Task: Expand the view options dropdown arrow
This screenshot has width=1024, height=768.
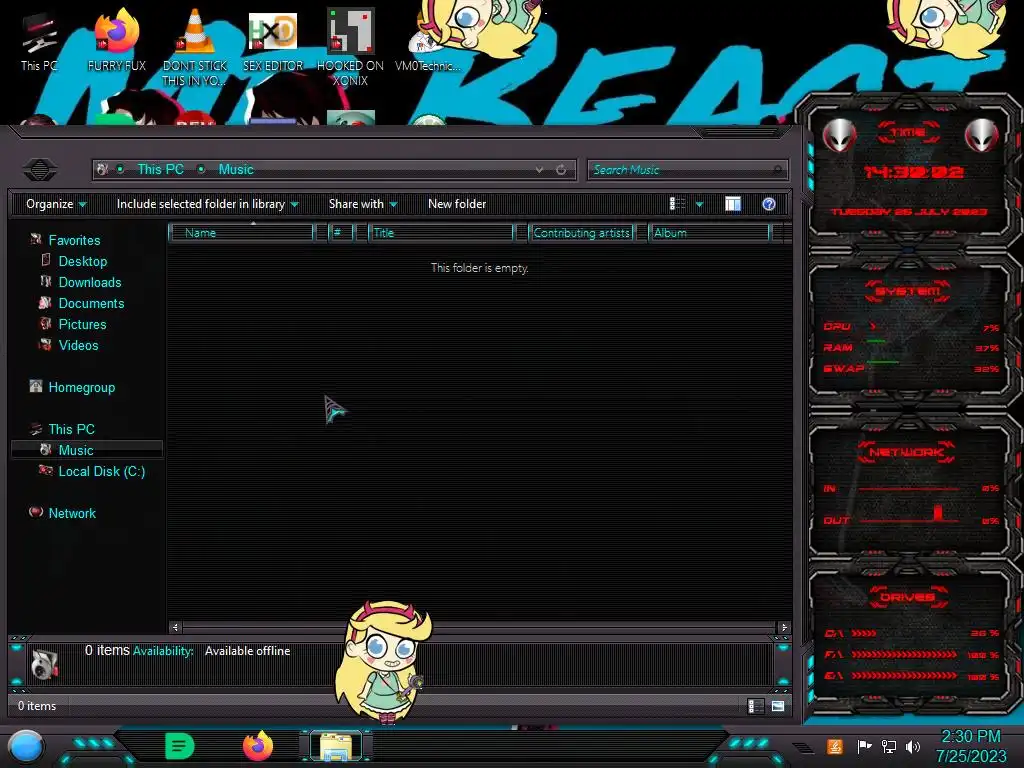Action: coord(699,204)
